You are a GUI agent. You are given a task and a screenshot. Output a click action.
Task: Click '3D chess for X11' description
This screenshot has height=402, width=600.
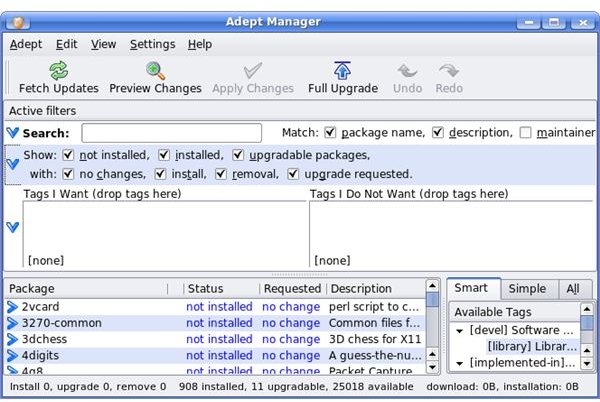[x=375, y=339]
